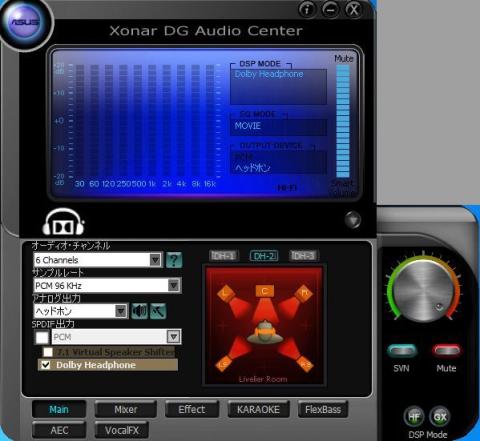The height and width of the screenshot is (441, 480).
Task: Click the Mute label above the level meter
Action: click(x=343, y=59)
